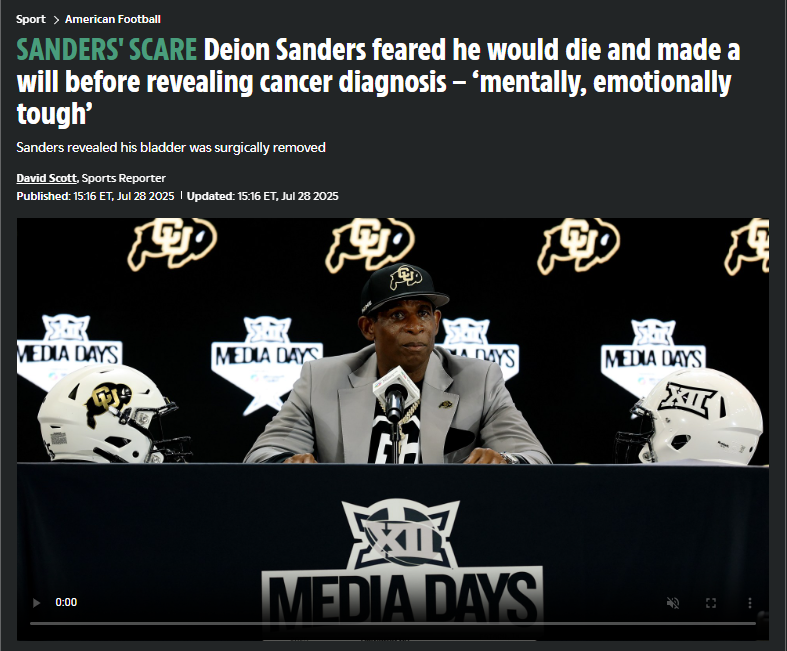Click the Updated 15:16 ET date text
The width and height of the screenshot is (787, 651).
pos(263,196)
